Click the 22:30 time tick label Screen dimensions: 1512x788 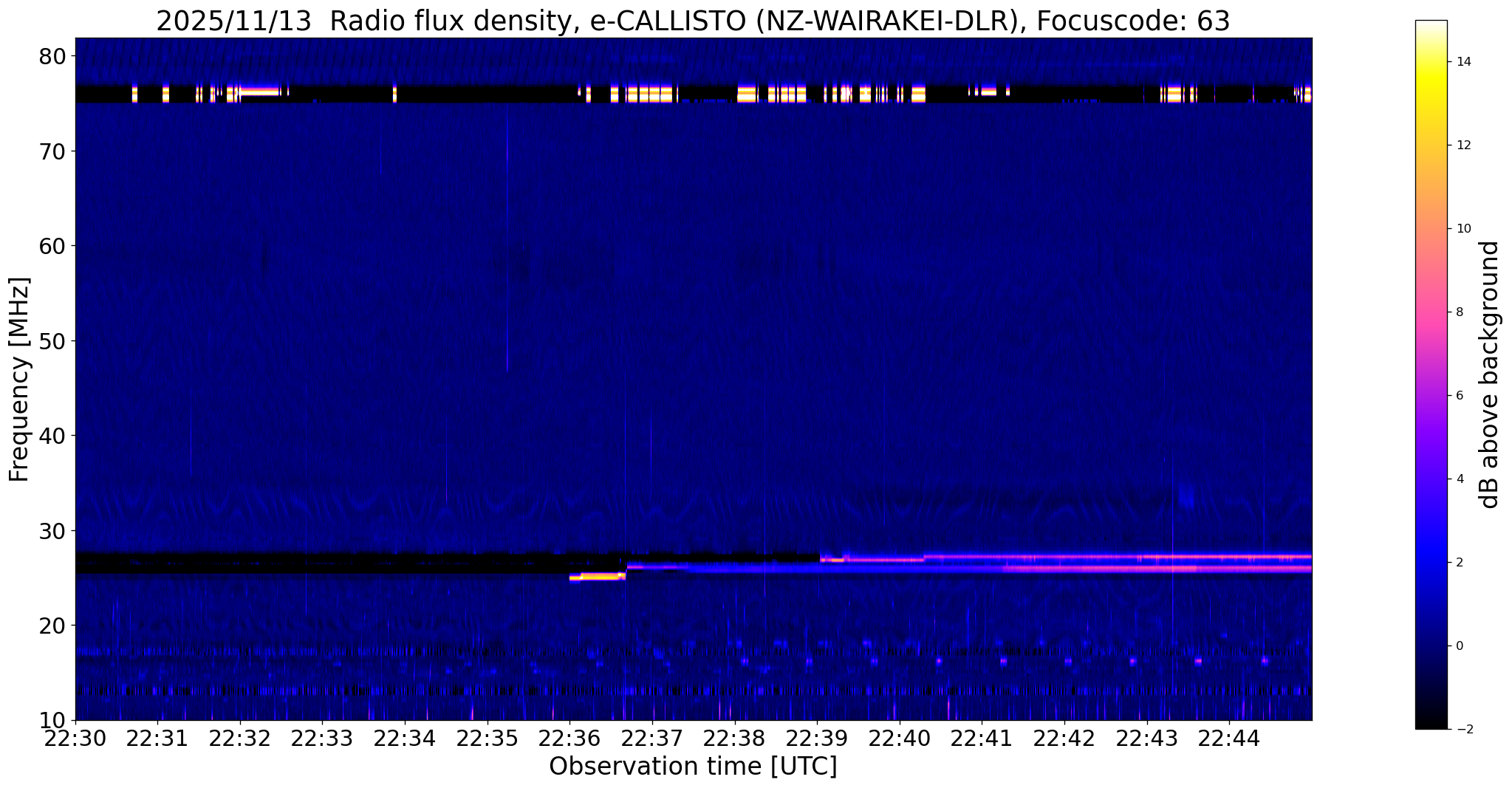[x=75, y=739]
